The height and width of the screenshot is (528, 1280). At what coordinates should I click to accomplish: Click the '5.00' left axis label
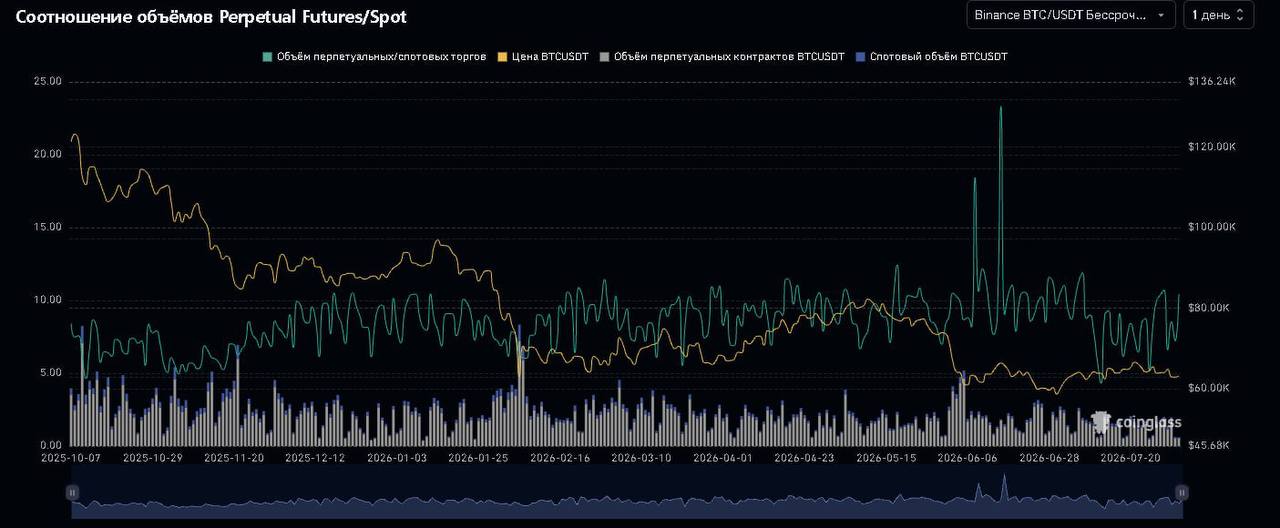tap(51, 373)
